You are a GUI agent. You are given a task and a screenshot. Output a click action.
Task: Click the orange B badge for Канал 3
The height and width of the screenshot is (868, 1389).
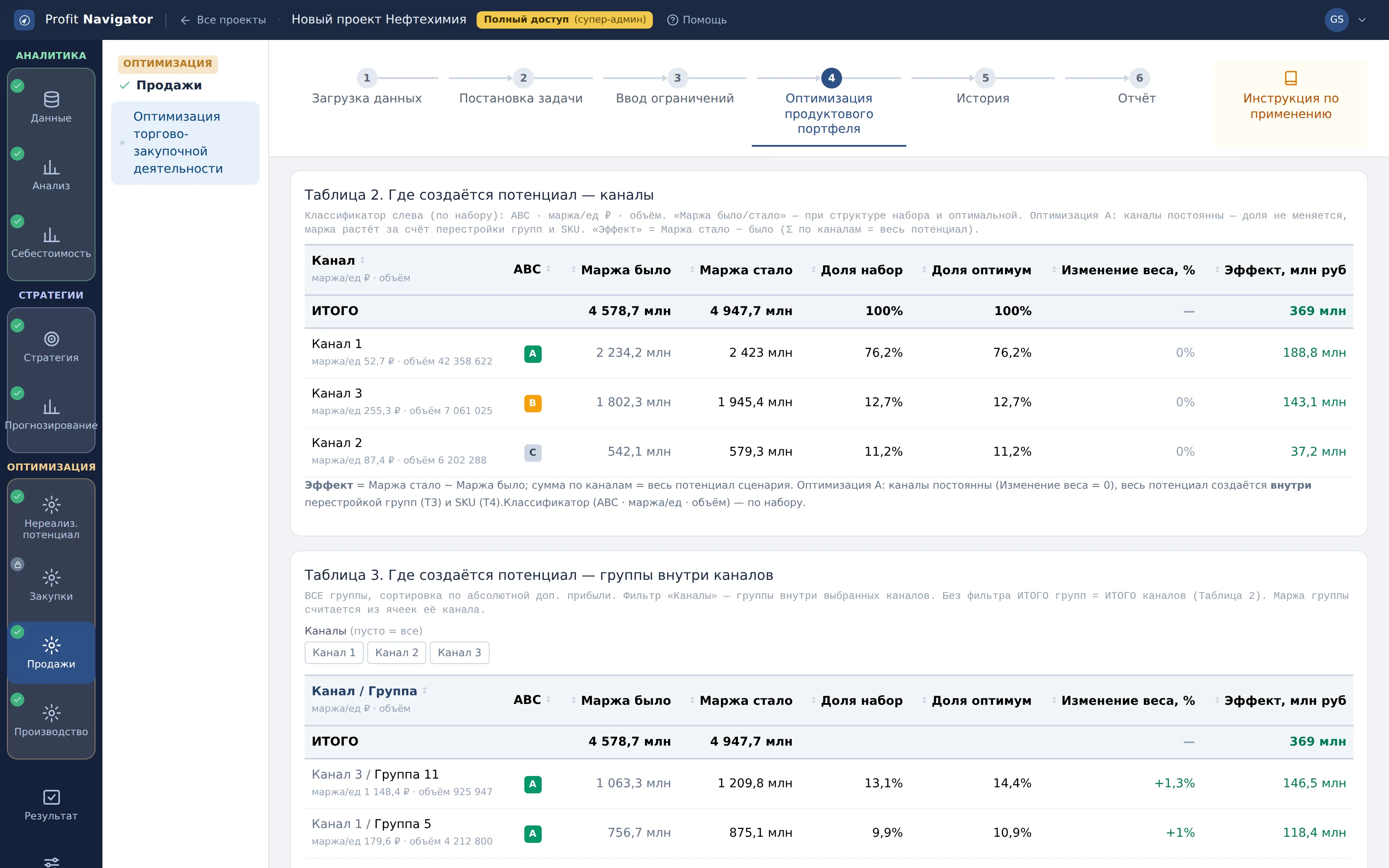click(x=533, y=403)
